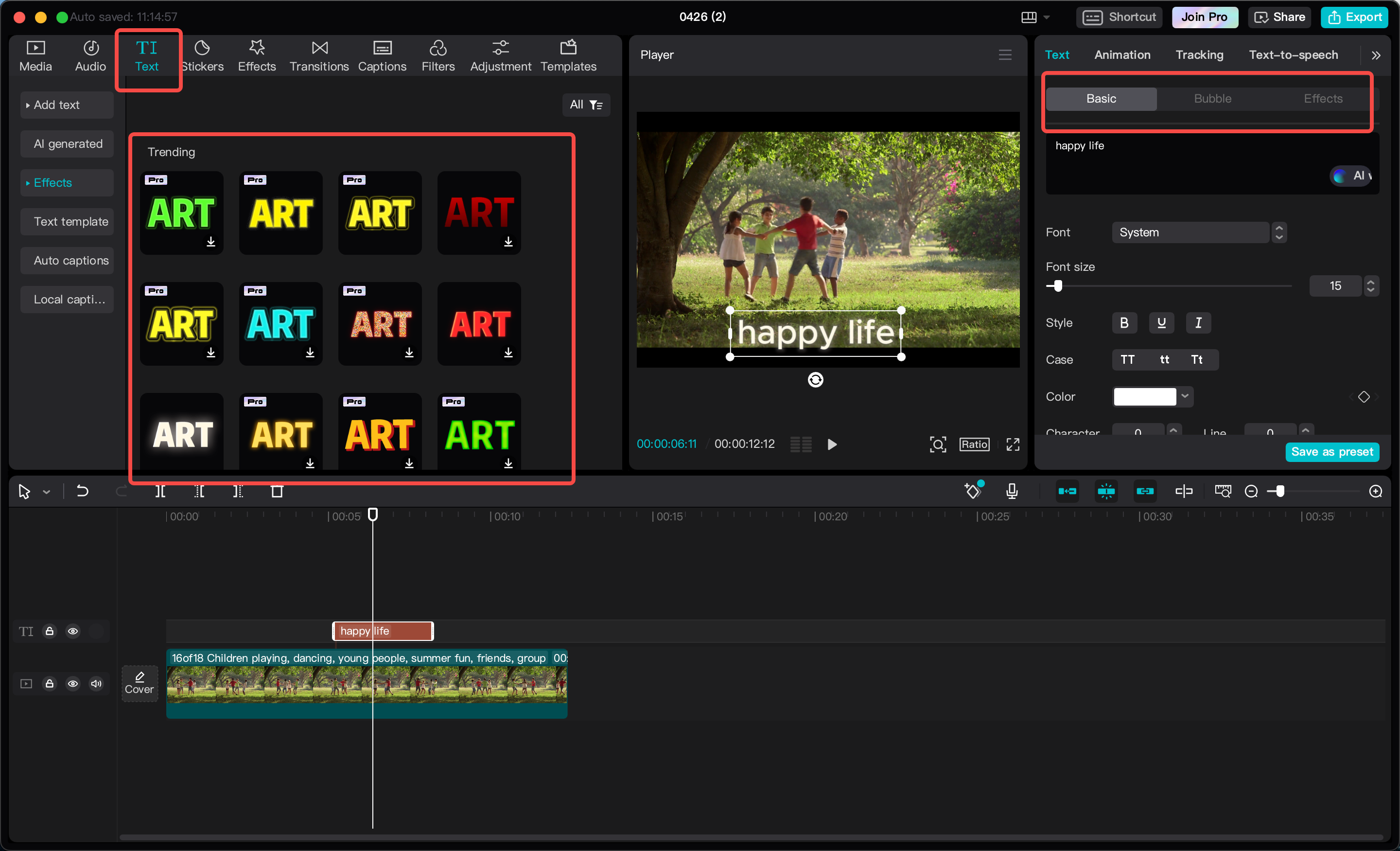Open the Font System dropdown

[1190, 232]
